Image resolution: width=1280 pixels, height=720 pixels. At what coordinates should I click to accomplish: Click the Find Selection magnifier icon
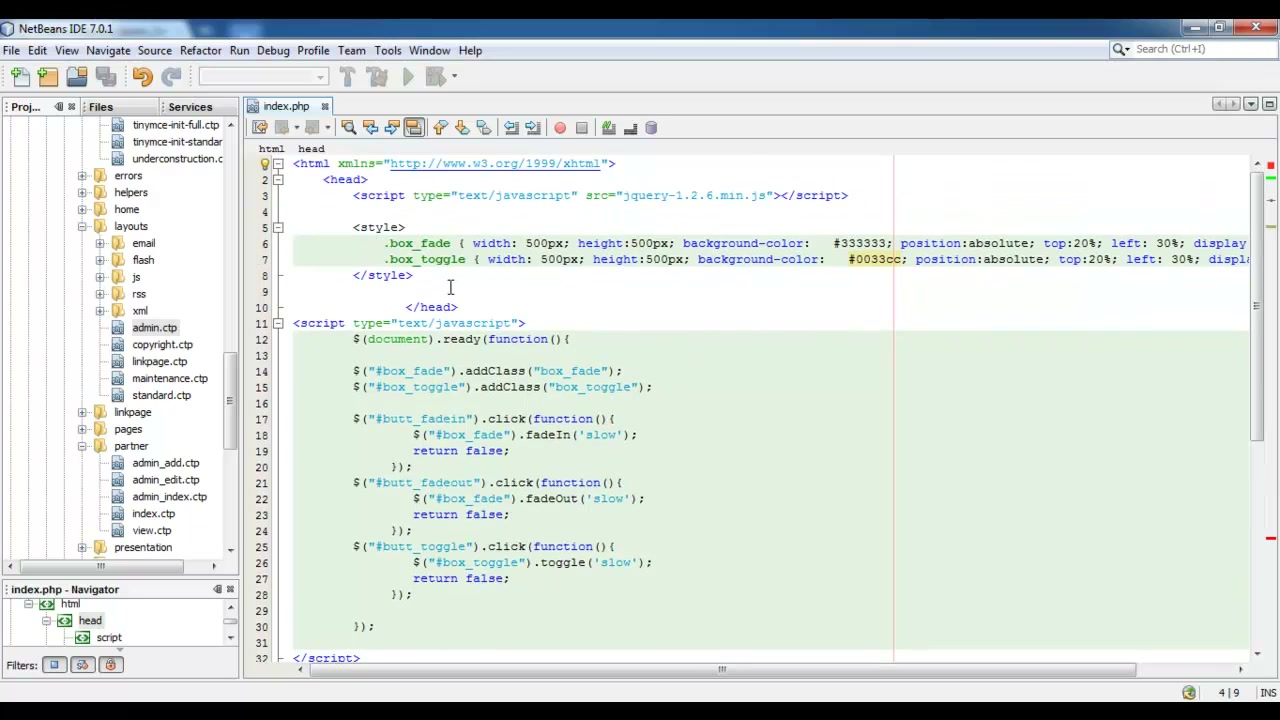coord(348,127)
